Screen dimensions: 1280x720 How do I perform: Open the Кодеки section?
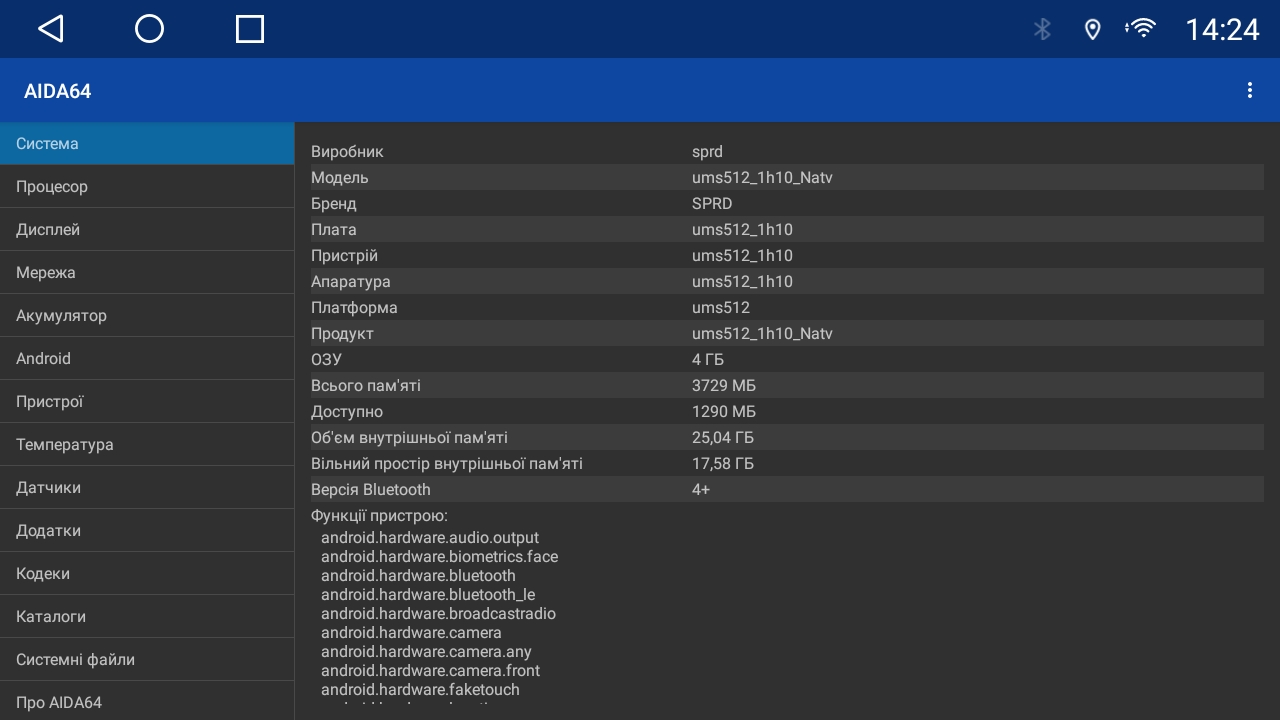147,574
